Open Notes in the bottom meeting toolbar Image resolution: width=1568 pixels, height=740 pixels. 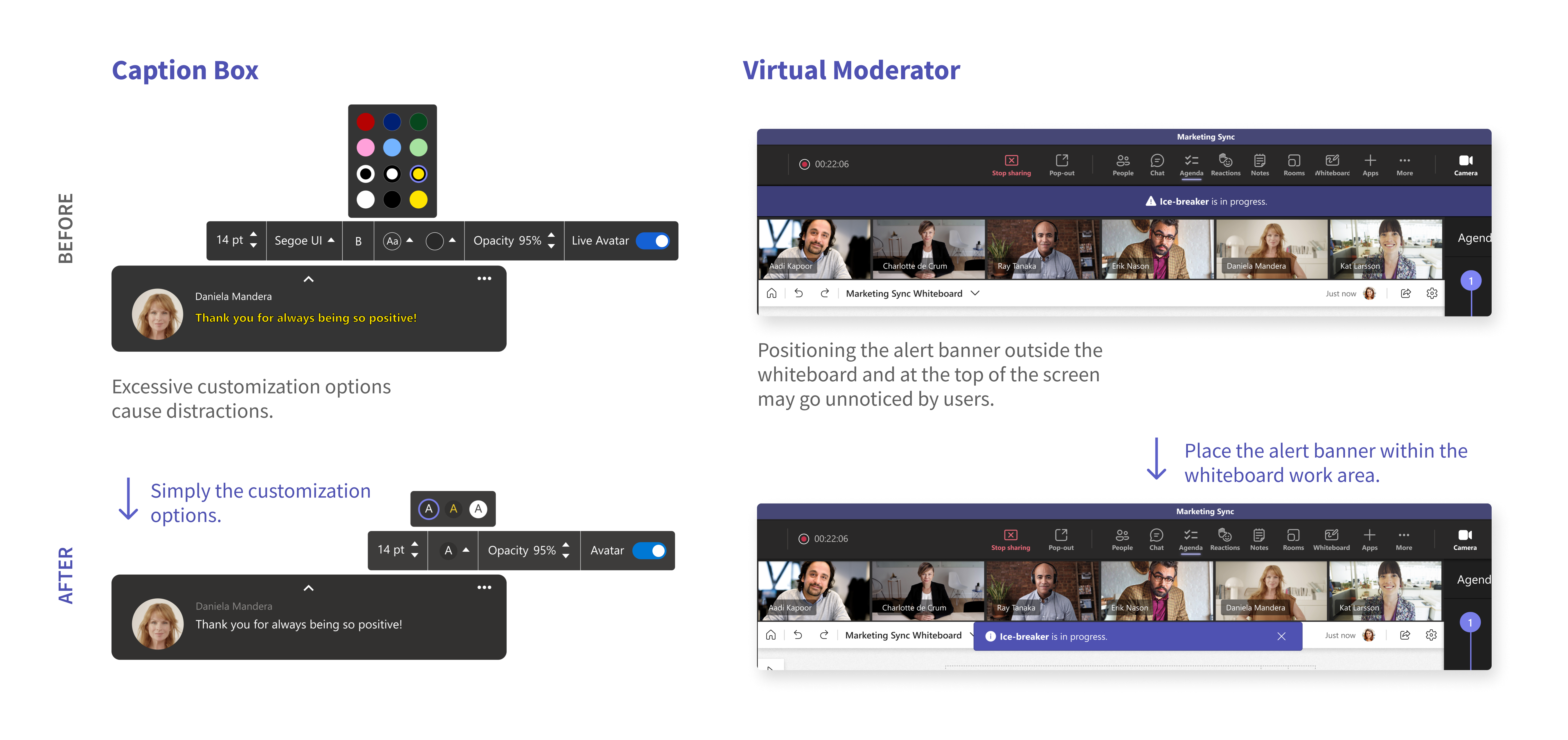(x=1259, y=540)
